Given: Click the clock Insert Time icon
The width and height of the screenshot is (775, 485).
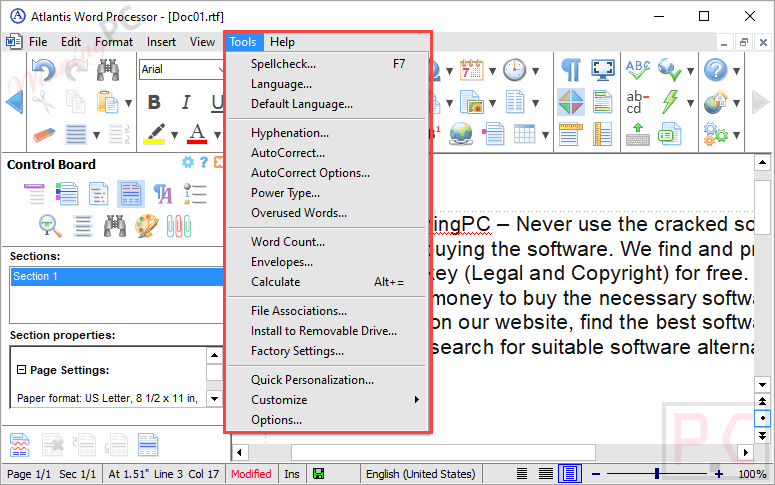Looking at the screenshot, I should point(515,70).
